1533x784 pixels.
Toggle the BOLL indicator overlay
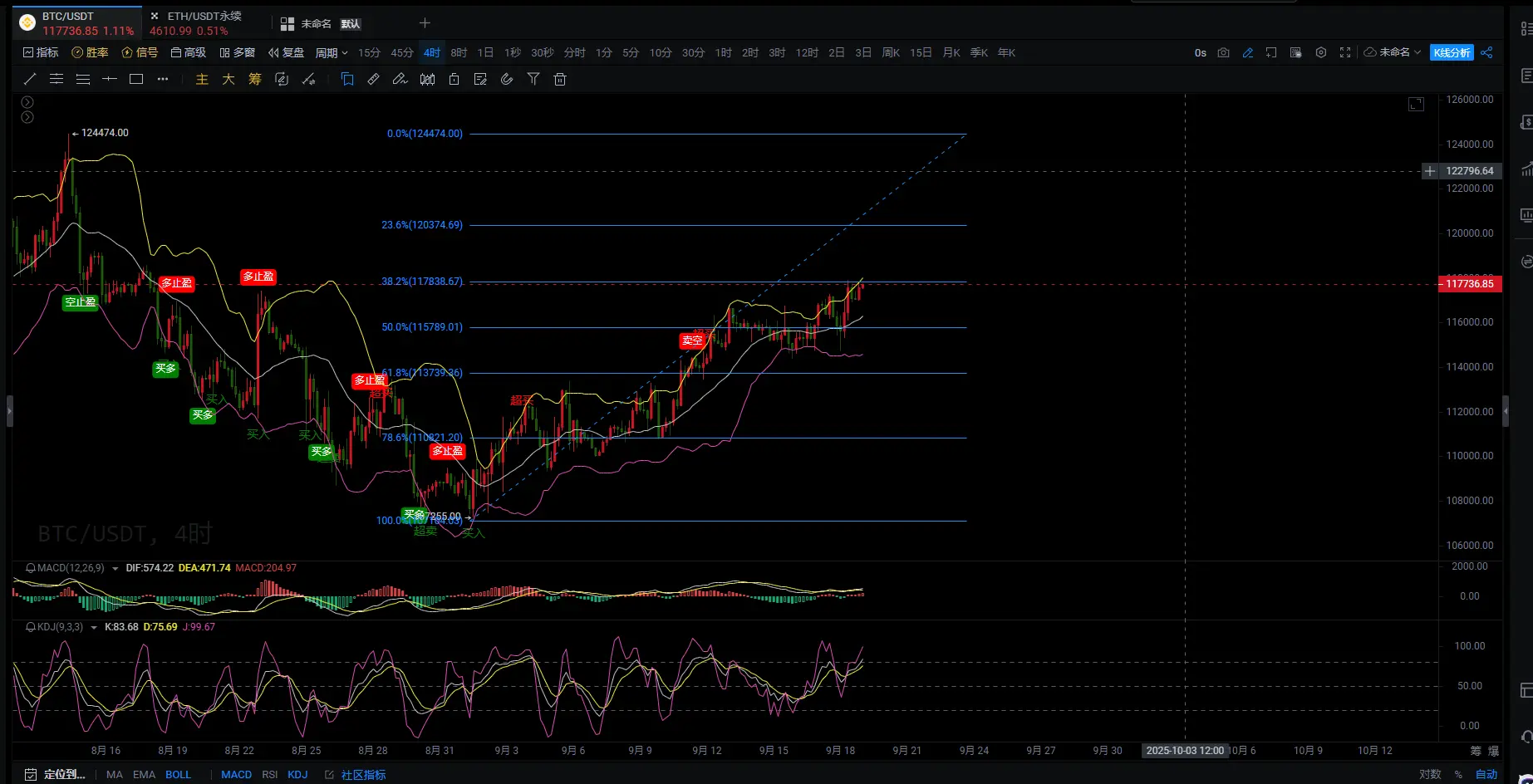click(178, 774)
